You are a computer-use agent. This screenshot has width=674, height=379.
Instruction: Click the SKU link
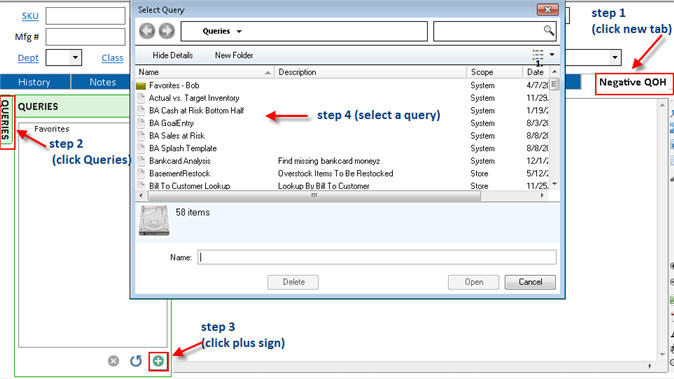30,16
